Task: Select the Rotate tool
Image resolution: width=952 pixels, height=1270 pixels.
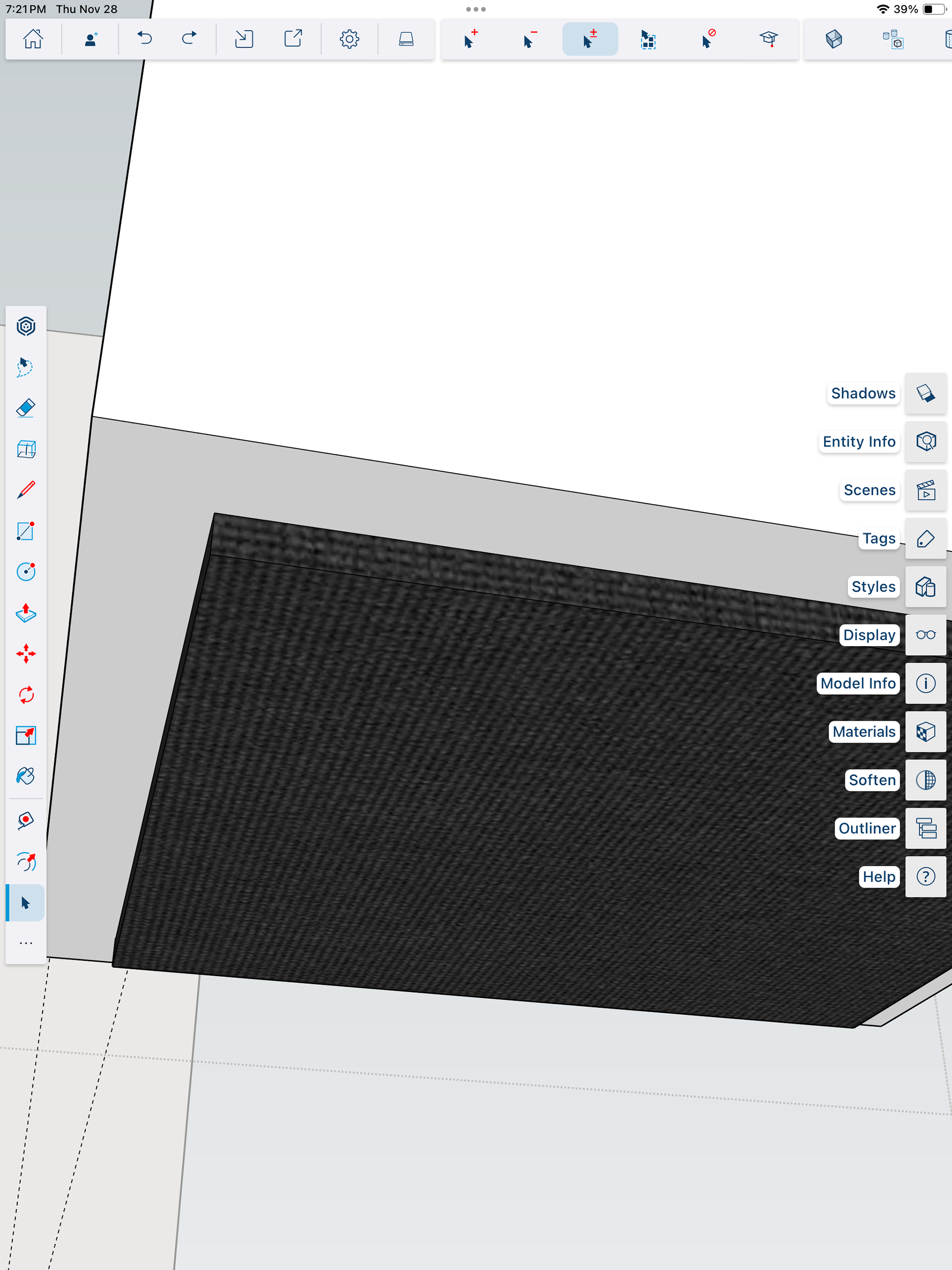Action: [x=26, y=695]
